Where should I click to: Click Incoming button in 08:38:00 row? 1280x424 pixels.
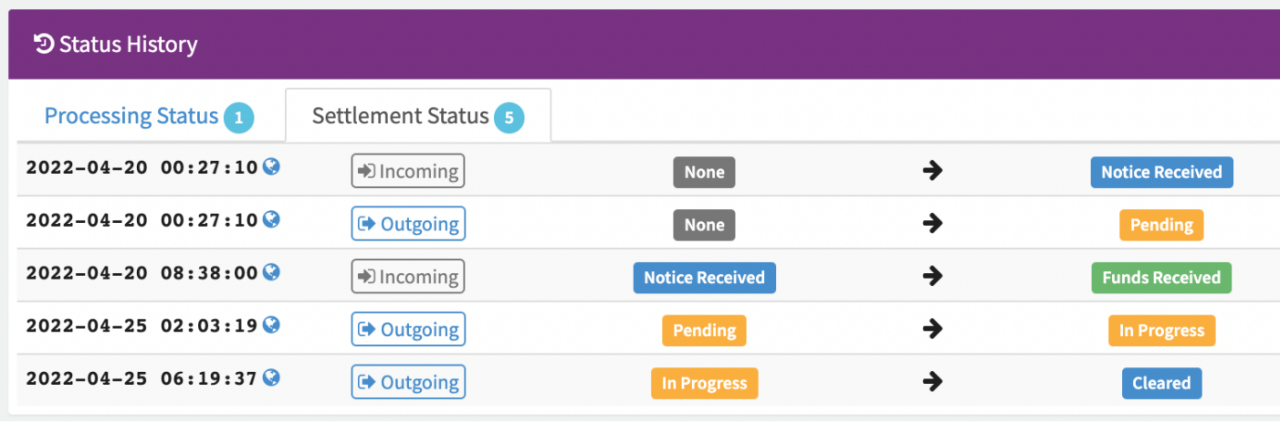point(408,277)
